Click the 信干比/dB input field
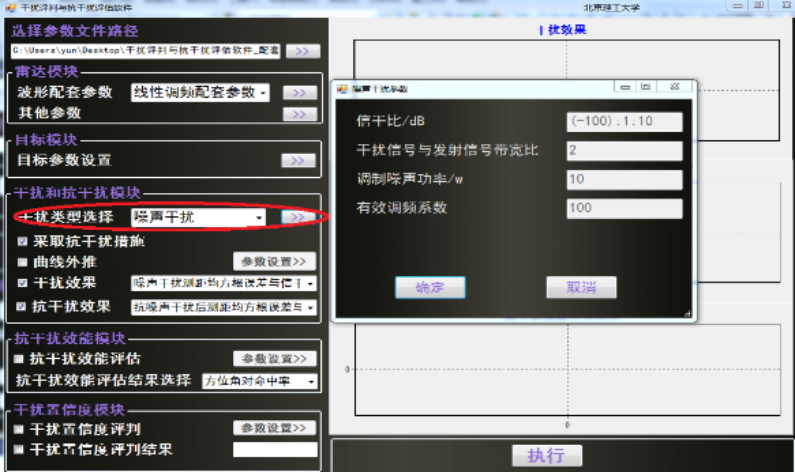 [624, 122]
